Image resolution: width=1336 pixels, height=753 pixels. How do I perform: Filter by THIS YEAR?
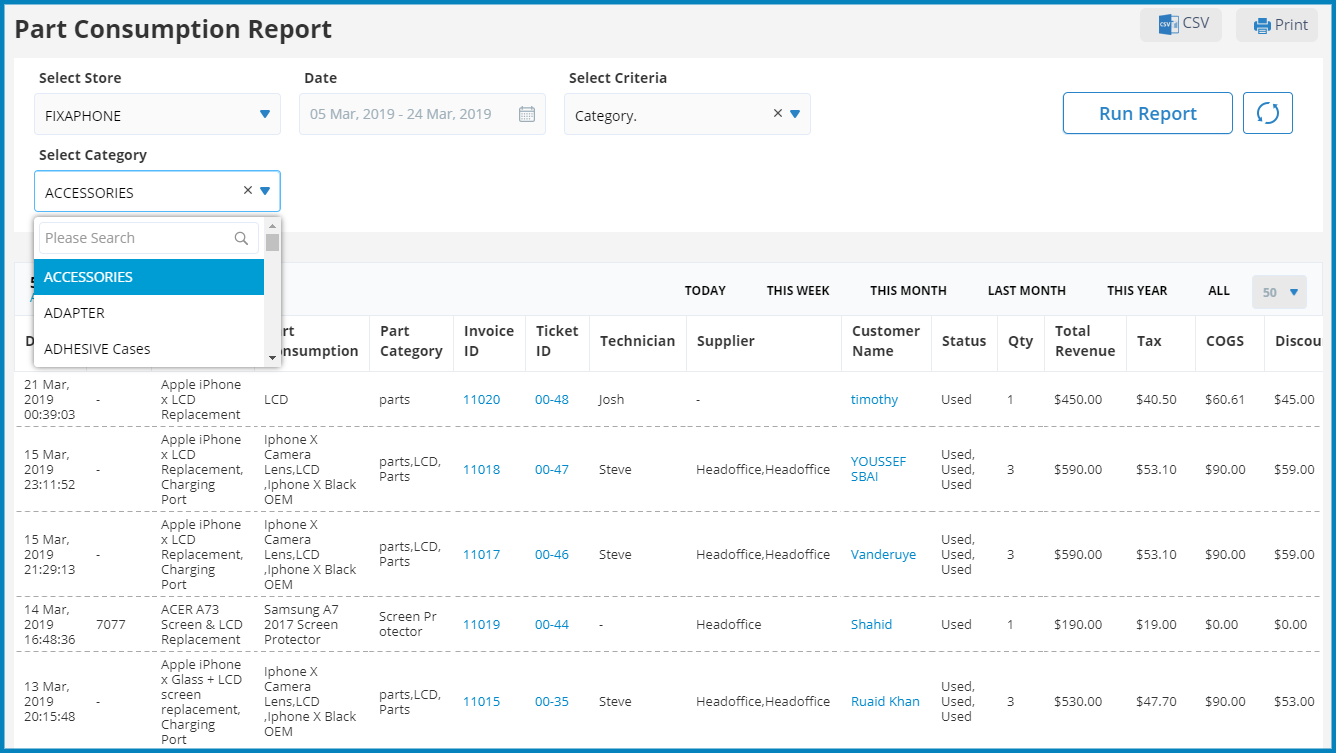coord(1137,291)
